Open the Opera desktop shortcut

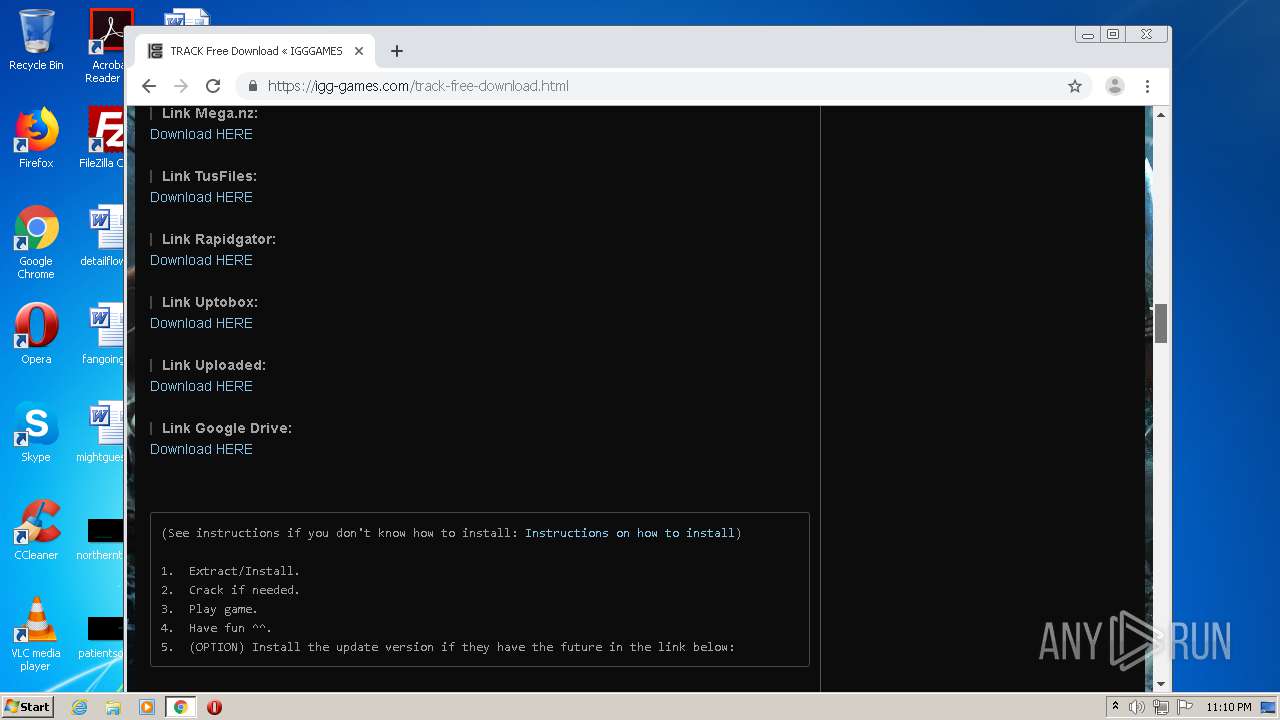point(36,334)
